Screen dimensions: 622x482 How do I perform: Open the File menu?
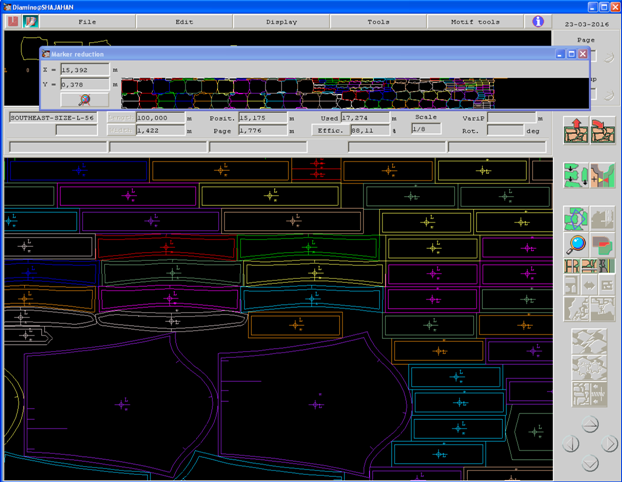pos(87,20)
